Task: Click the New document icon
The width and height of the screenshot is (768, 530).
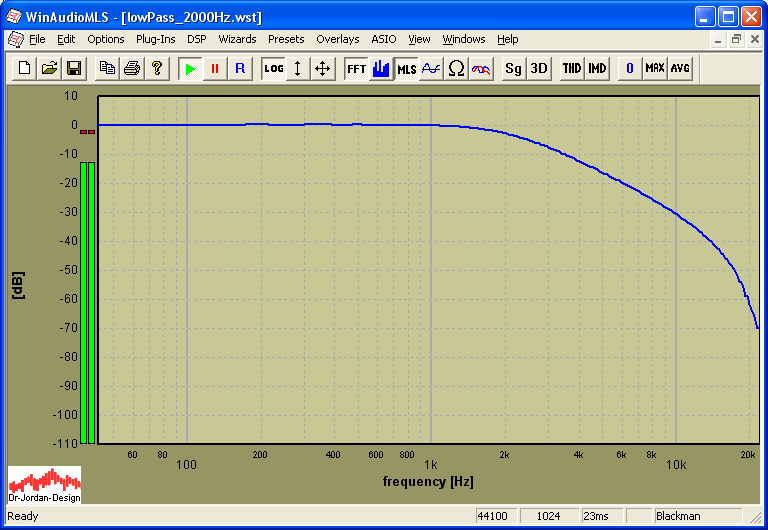Action: point(24,68)
